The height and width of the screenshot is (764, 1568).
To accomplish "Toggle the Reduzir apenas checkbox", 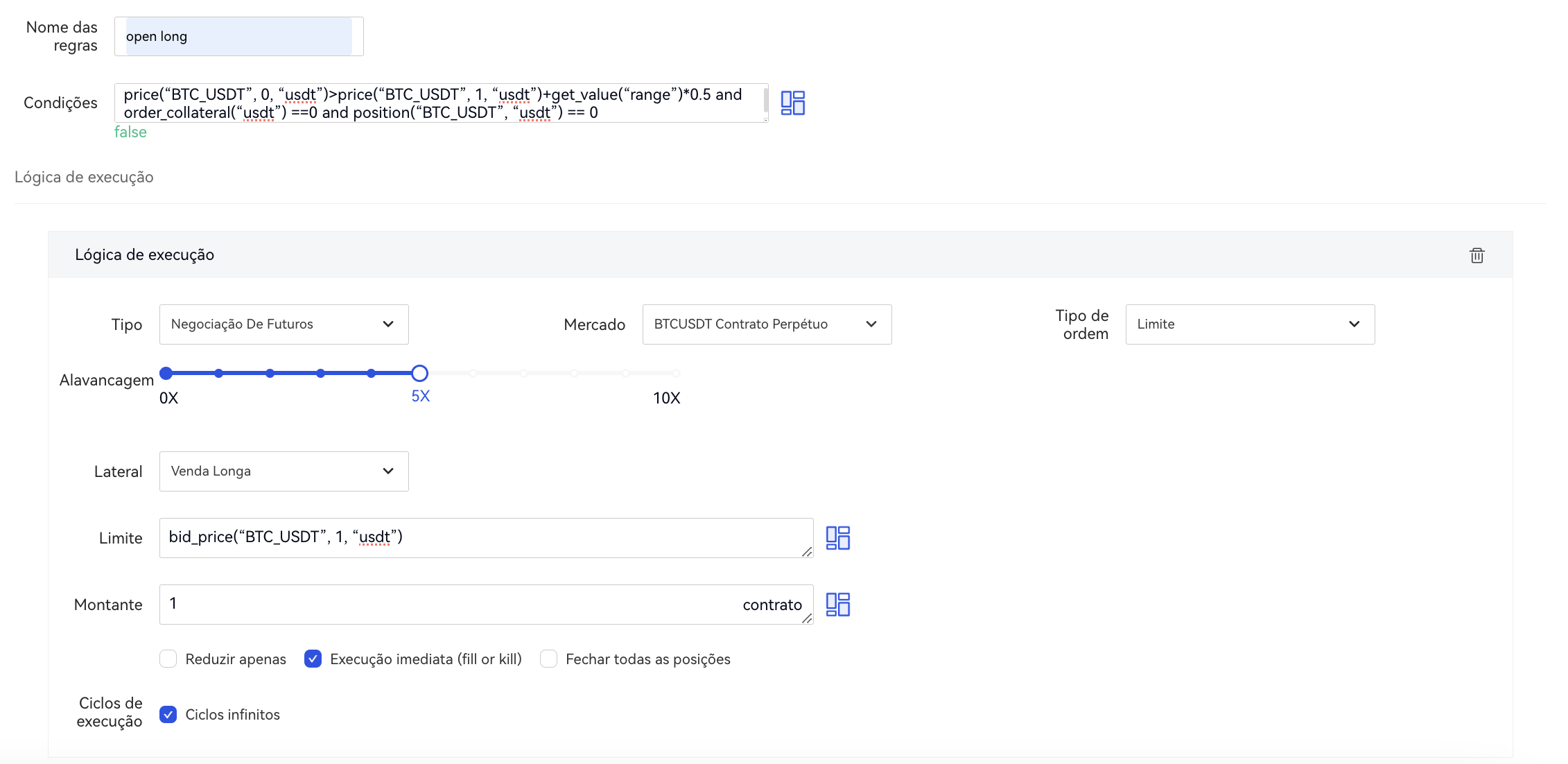I will pyautogui.click(x=168, y=659).
